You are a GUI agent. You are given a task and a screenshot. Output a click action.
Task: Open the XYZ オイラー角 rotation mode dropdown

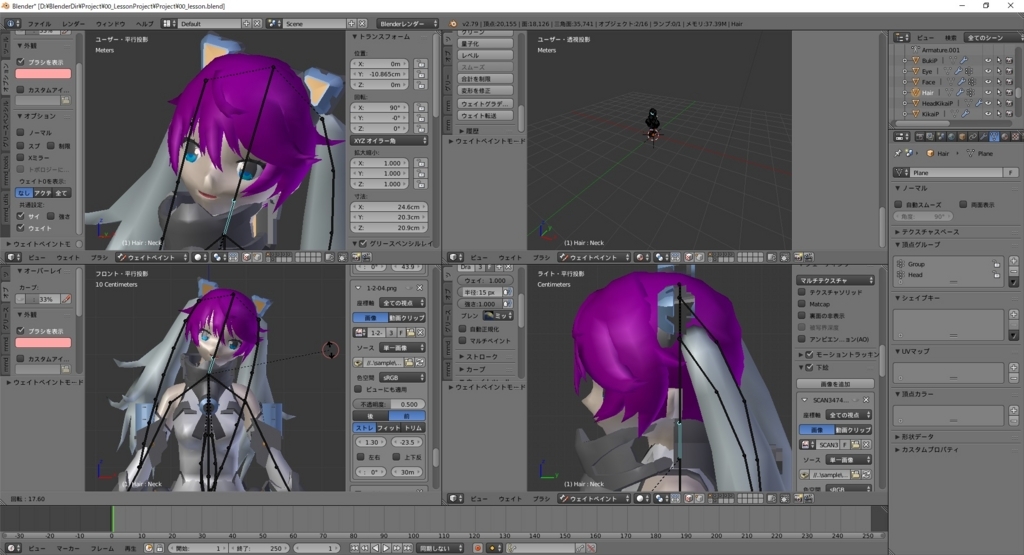[x=390, y=140]
